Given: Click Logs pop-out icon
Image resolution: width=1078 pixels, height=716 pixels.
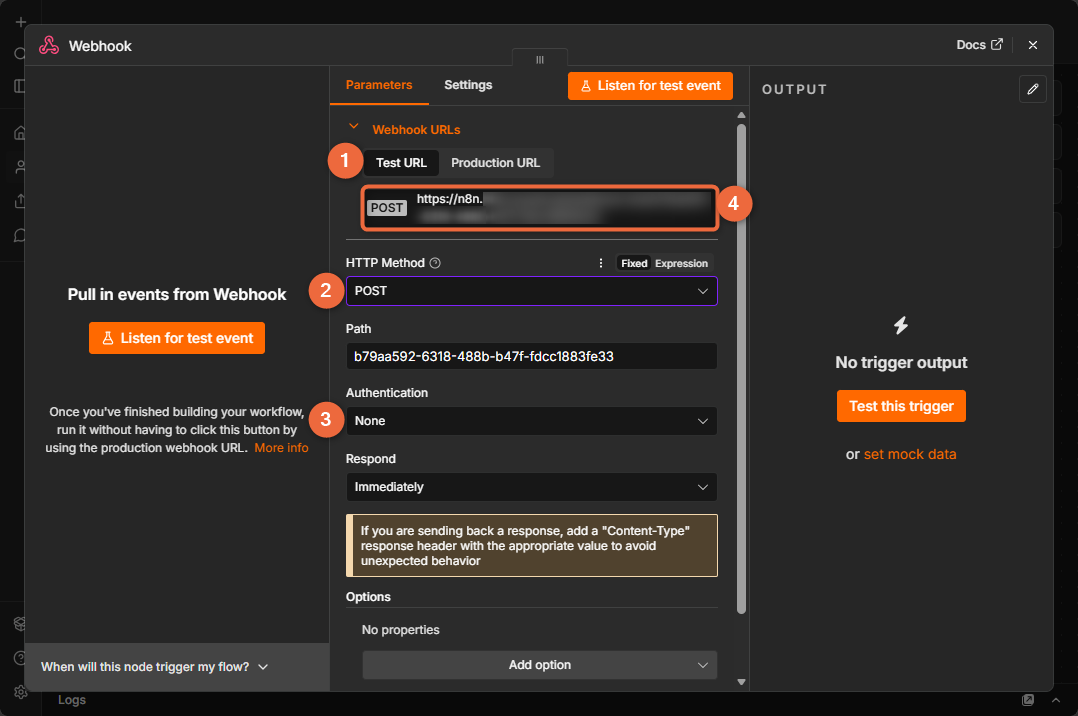Looking at the screenshot, I should 1027,699.
